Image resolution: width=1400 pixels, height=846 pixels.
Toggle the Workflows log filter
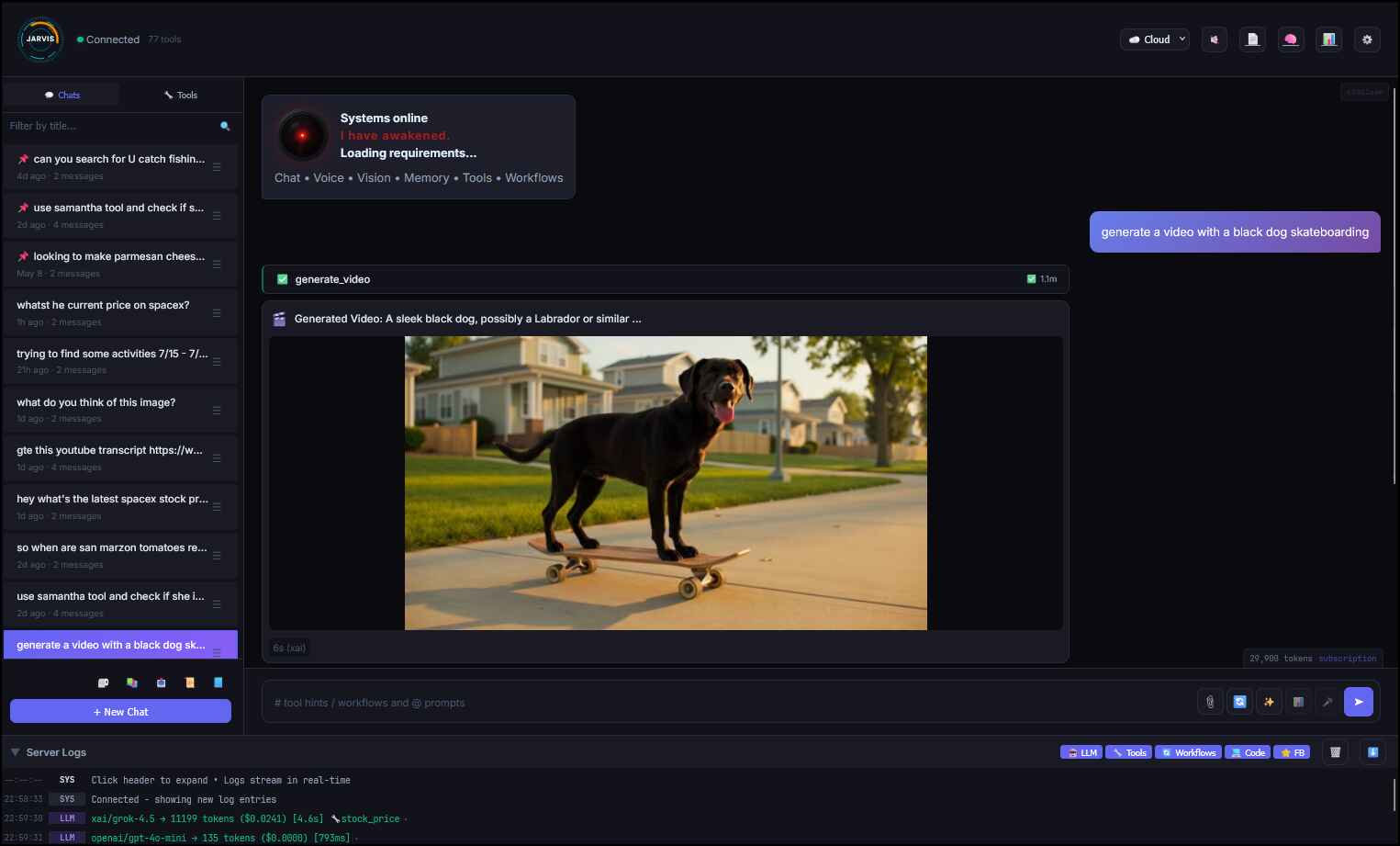pyautogui.click(x=1188, y=752)
